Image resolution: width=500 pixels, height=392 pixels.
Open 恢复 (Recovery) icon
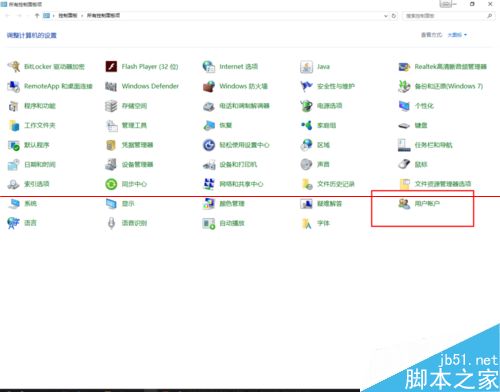[209, 125]
